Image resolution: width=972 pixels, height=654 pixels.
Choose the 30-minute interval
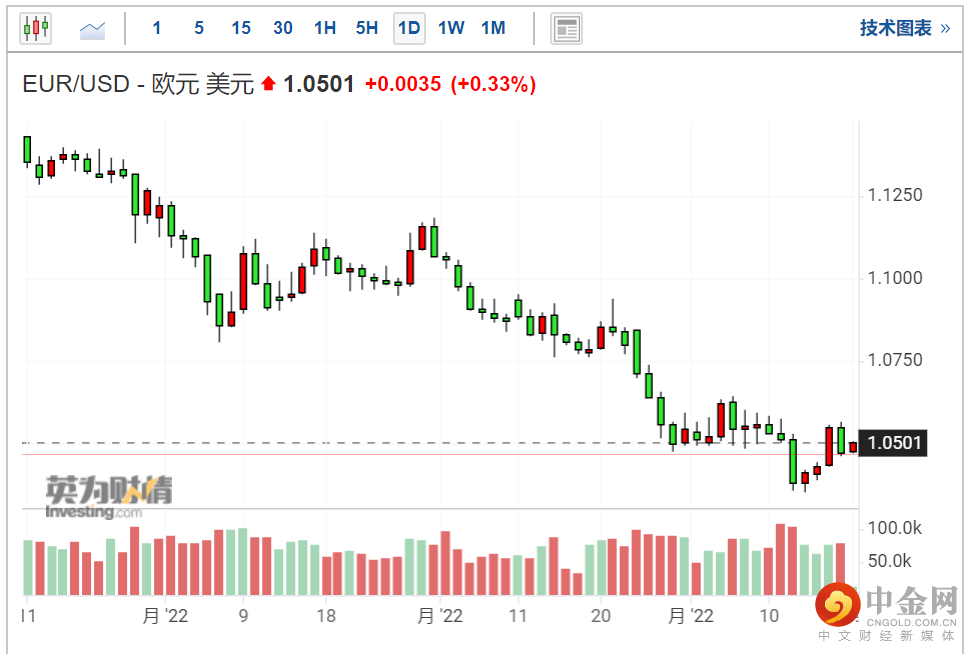point(283,28)
